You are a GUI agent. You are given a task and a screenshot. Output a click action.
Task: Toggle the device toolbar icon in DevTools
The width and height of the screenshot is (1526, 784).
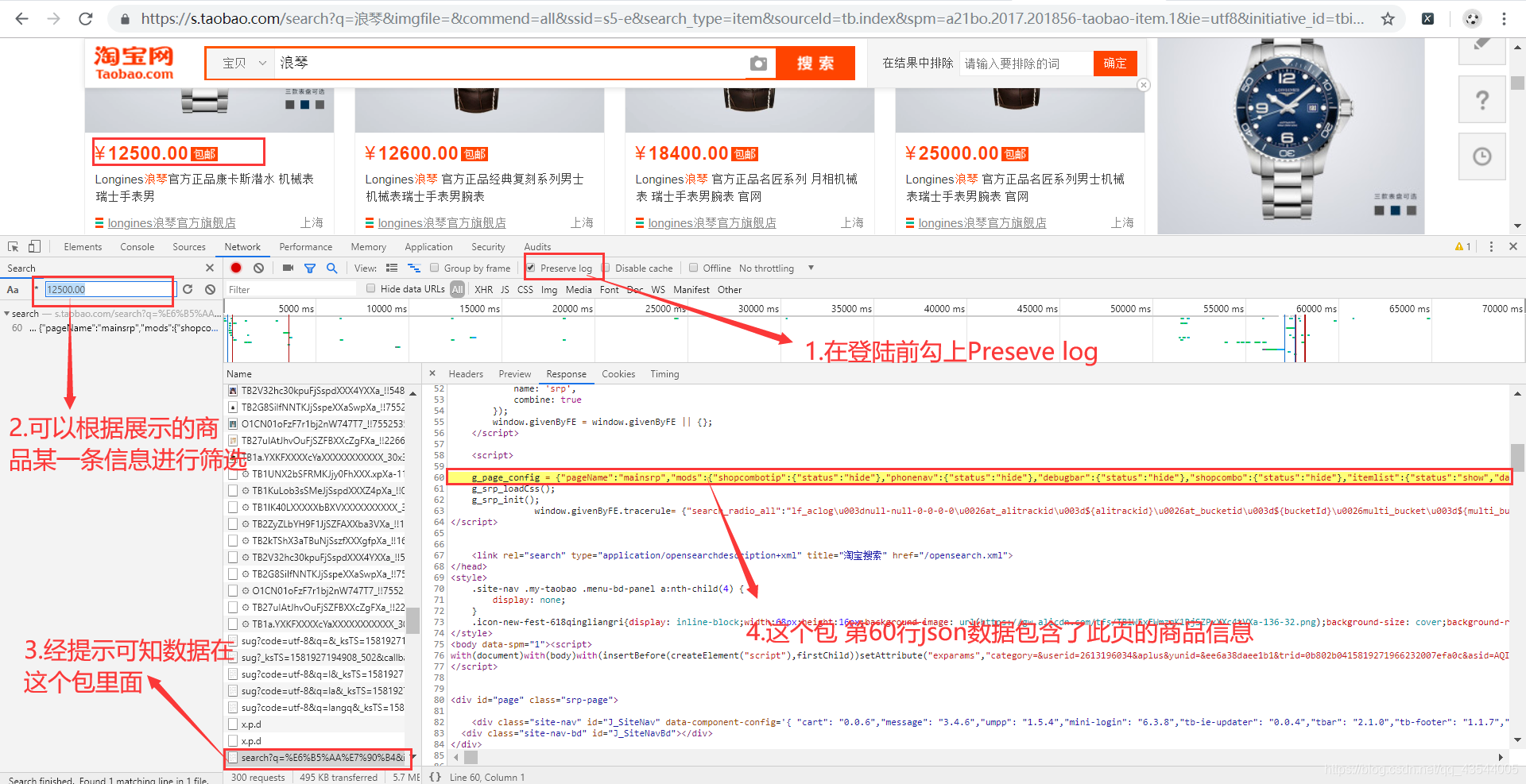34,247
